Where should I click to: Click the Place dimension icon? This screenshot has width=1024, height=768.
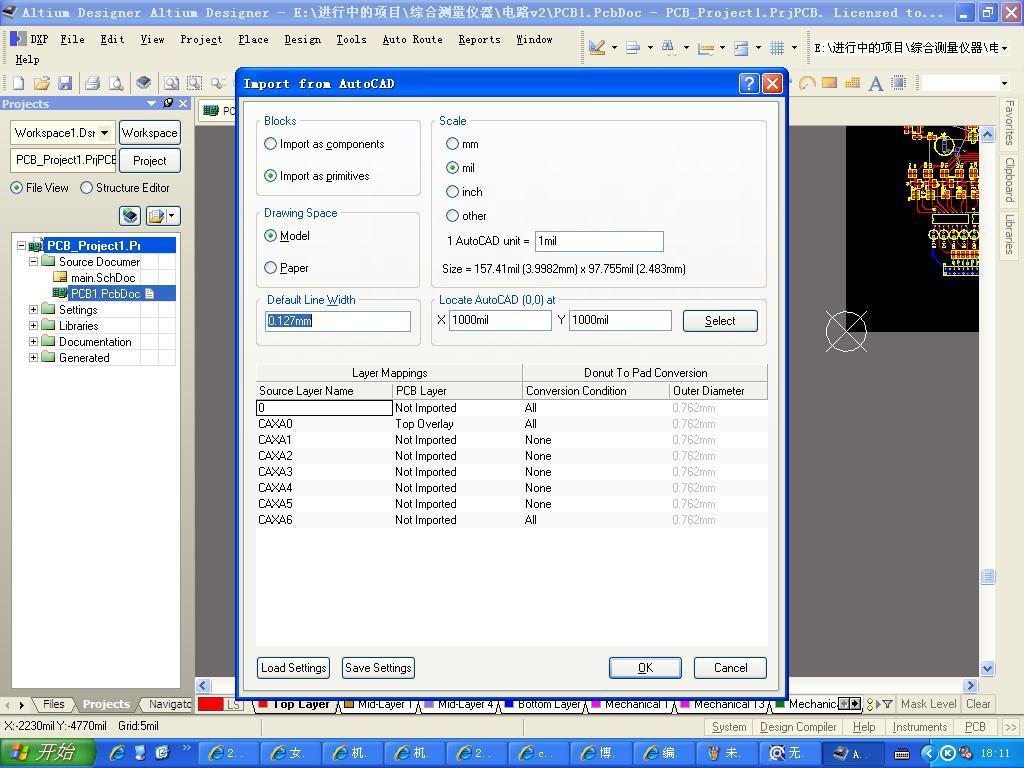tap(705, 48)
